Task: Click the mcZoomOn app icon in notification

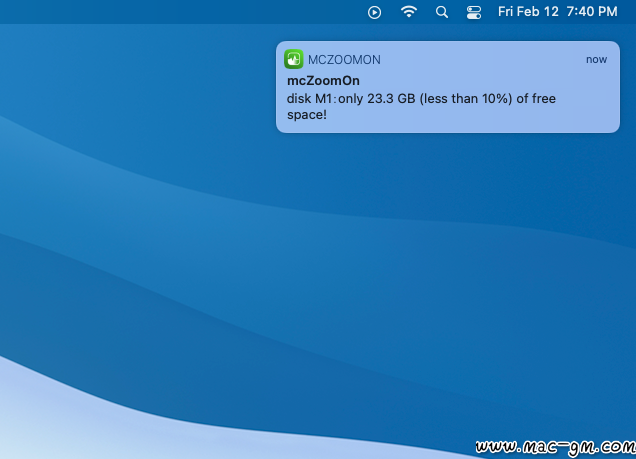Action: coord(293,59)
